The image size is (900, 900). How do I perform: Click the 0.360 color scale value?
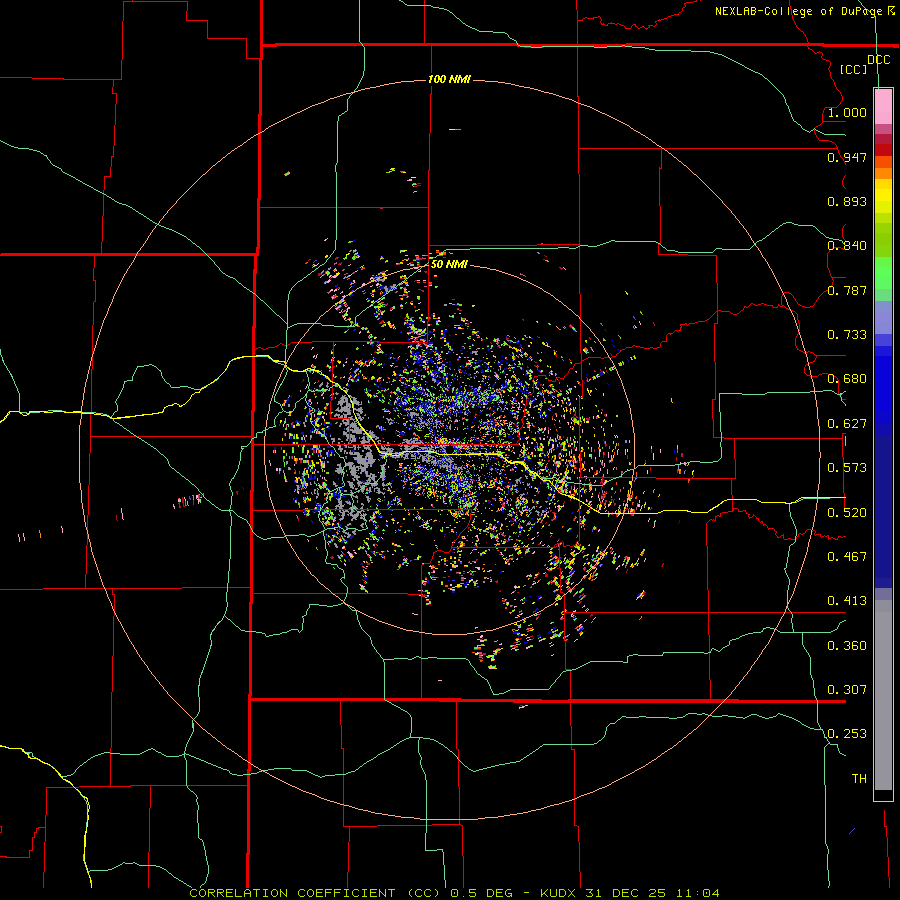pos(847,646)
